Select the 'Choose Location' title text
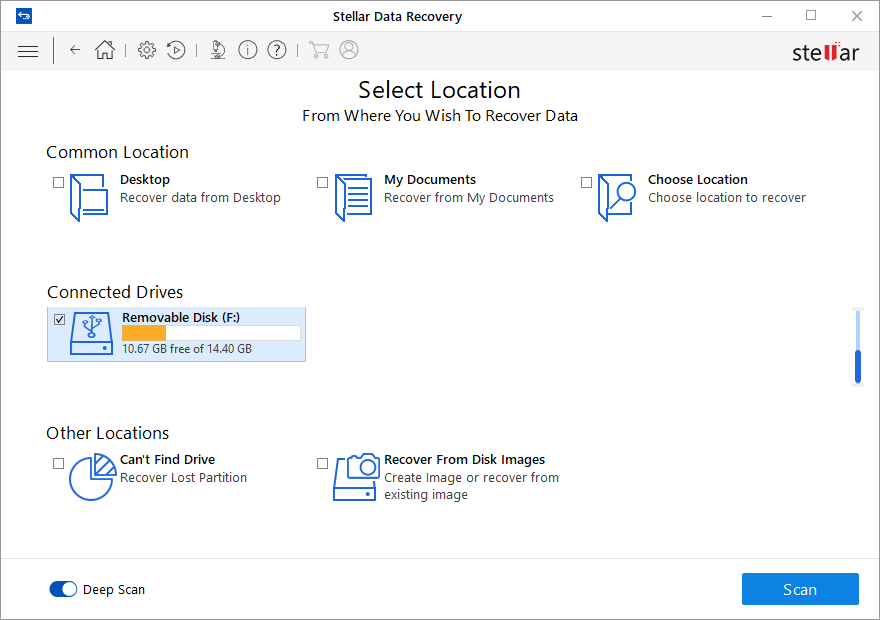Viewport: 880px width, 620px height. 698,180
